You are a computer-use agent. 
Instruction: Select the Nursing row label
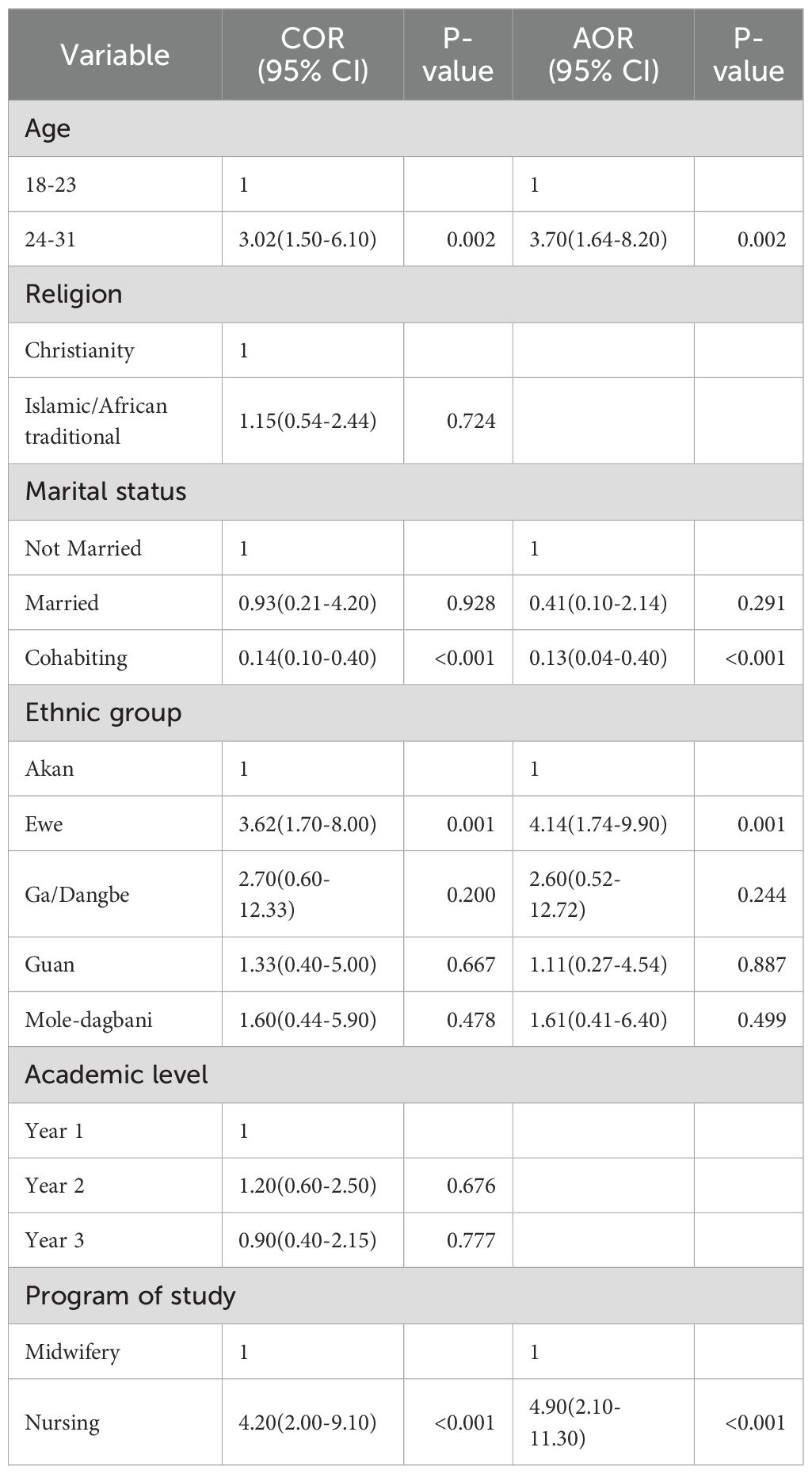tap(63, 1422)
